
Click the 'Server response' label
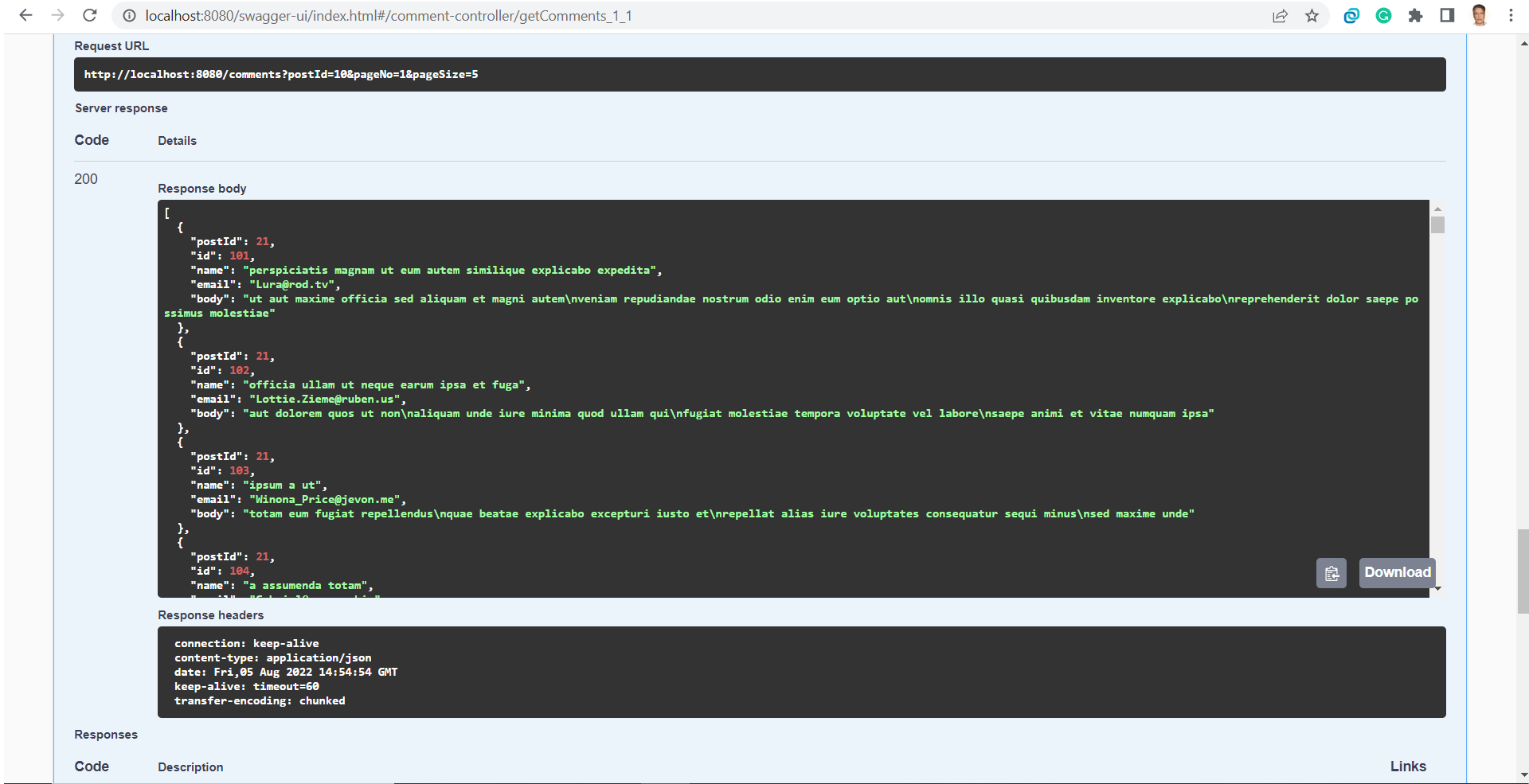tap(121, 108)
